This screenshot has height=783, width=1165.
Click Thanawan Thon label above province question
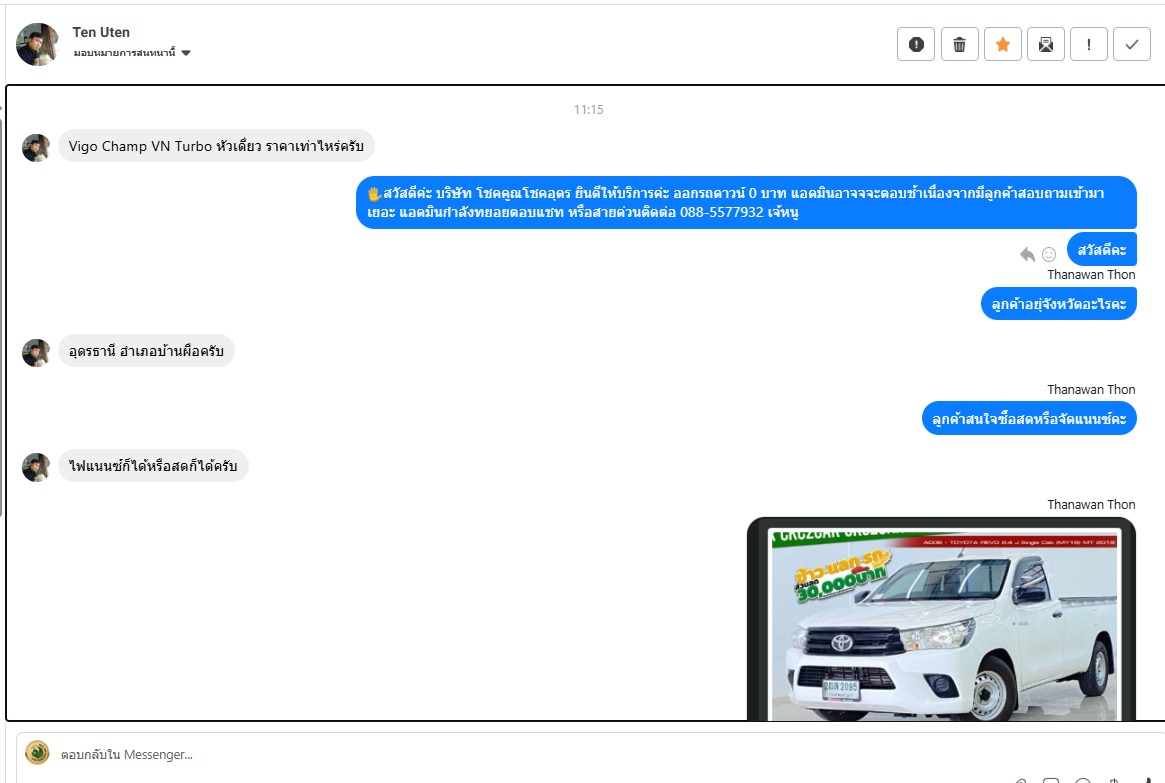pyautogui.click(x=1091, y=274)
